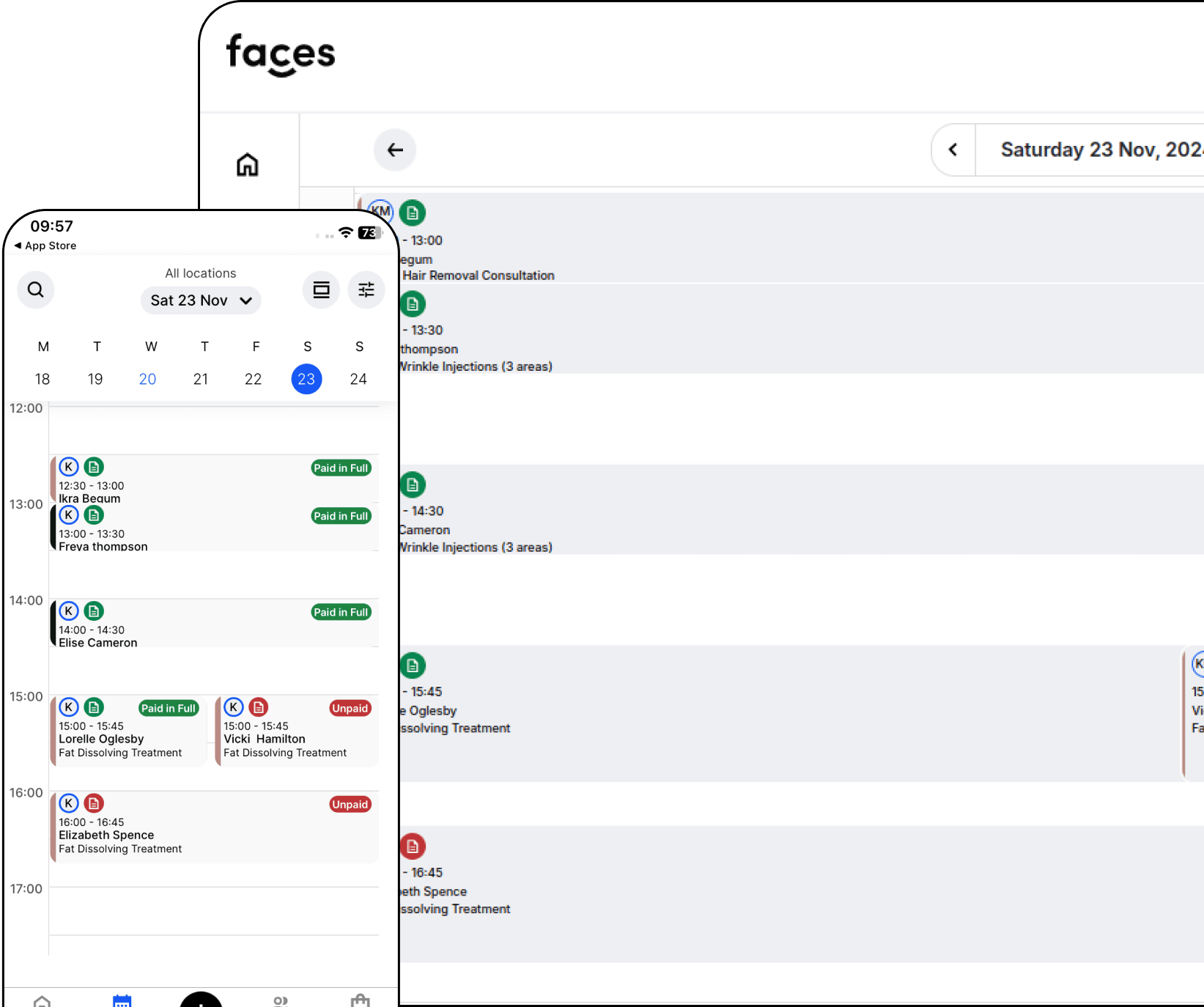Click the faces logo
This screenshot has width=1204, height=1007.
281,54
